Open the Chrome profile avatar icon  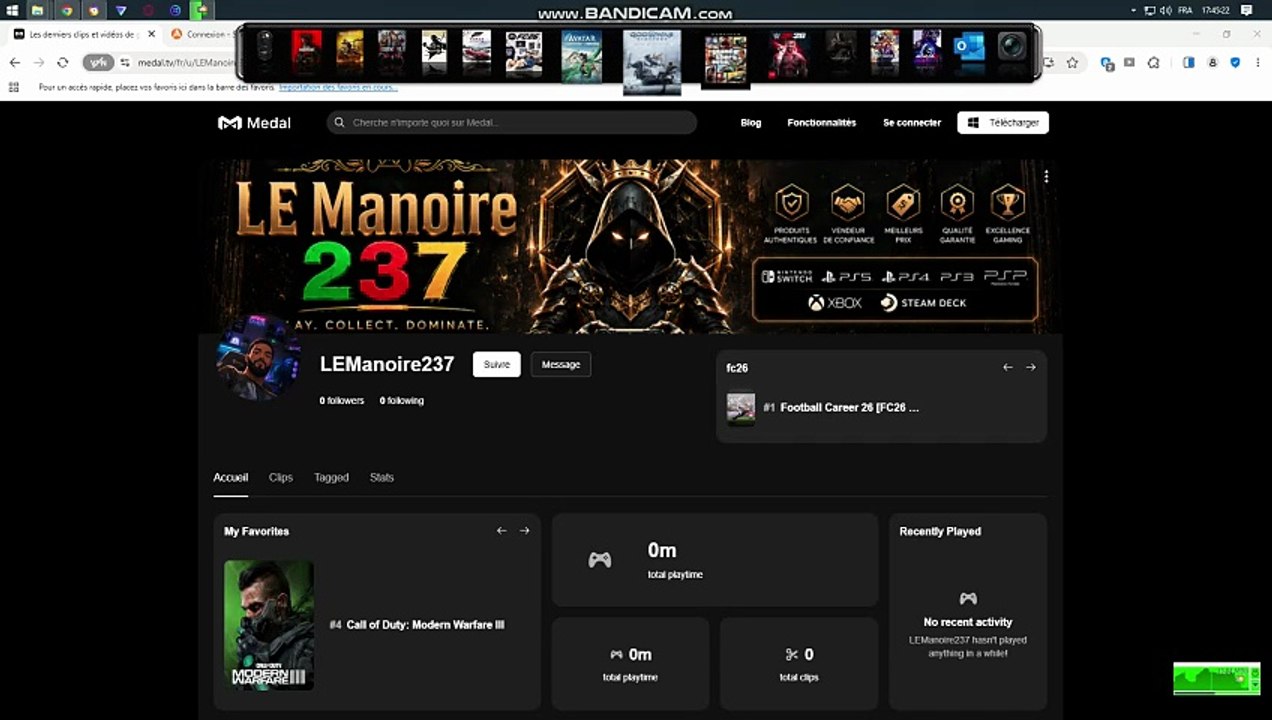(x=1212, y=62)
